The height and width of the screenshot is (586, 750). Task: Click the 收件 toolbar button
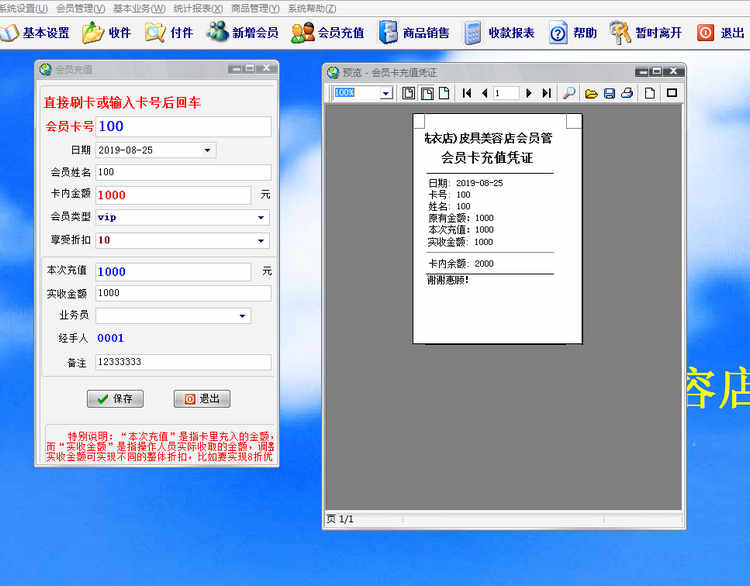pyautogui.click(x=106, y=33)
